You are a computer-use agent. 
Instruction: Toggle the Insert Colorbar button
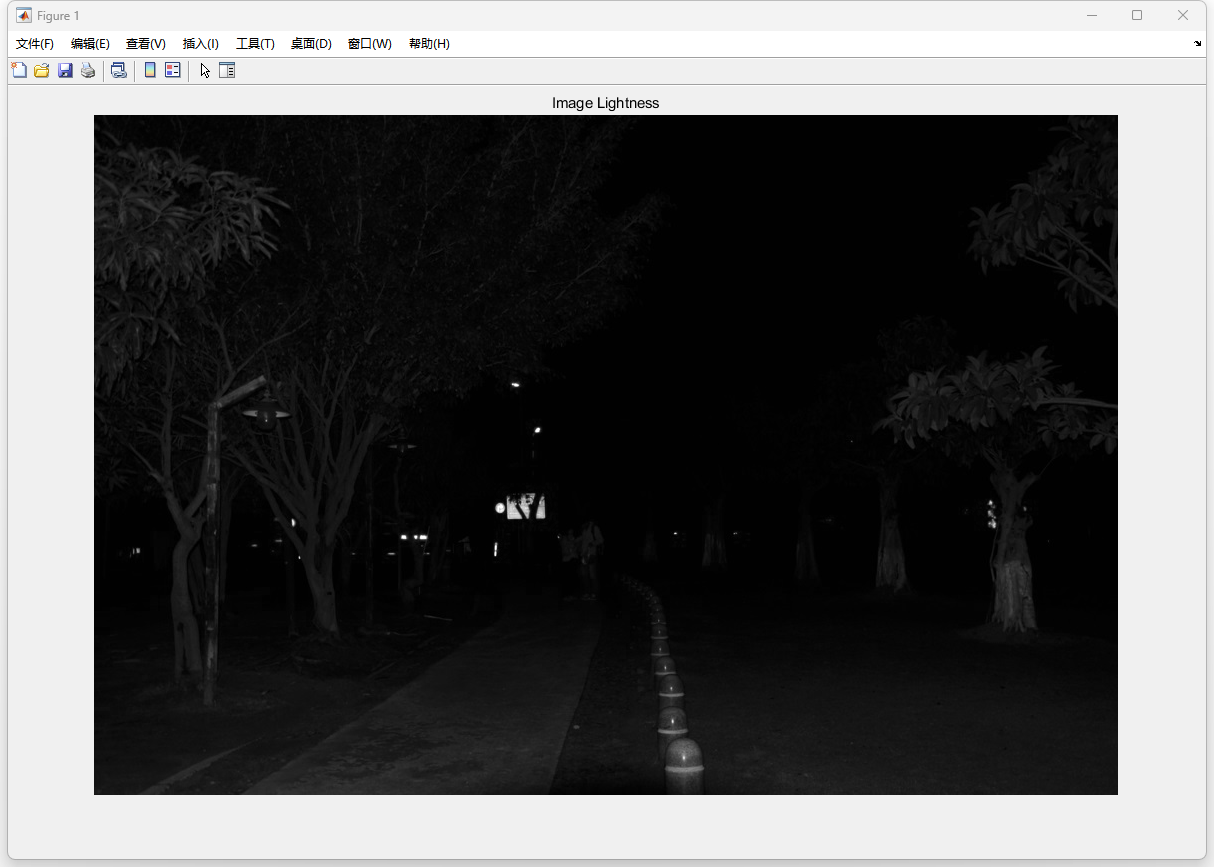coord(150,70)
